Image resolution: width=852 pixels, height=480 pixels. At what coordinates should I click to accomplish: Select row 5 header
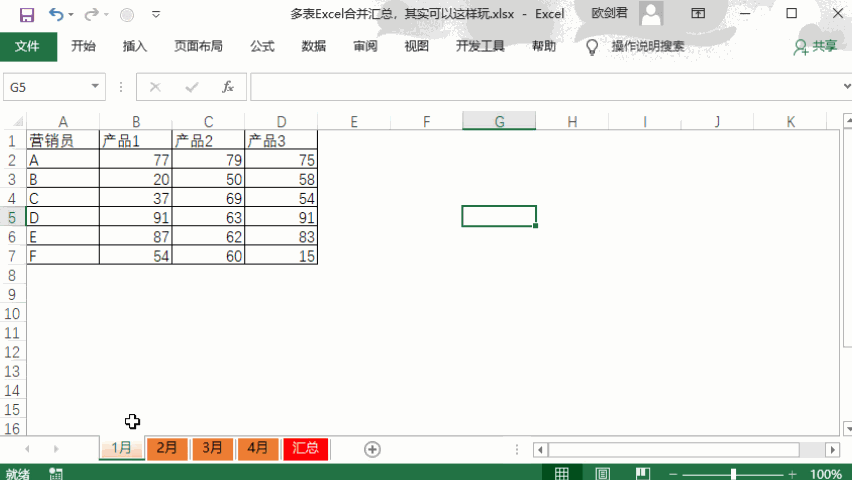pos(12,217)
